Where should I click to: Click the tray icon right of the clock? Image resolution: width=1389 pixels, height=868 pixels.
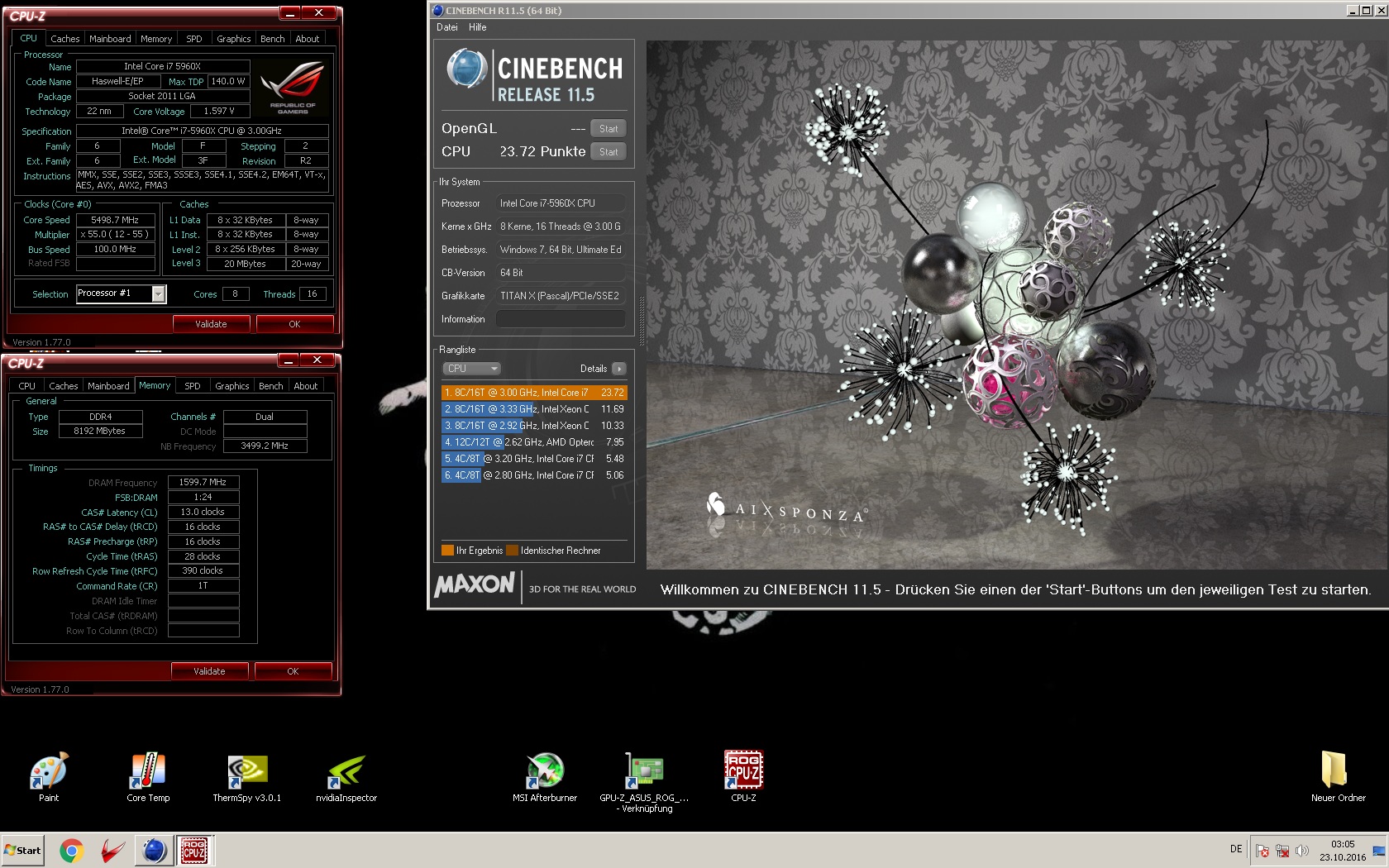coord(1379,851)
